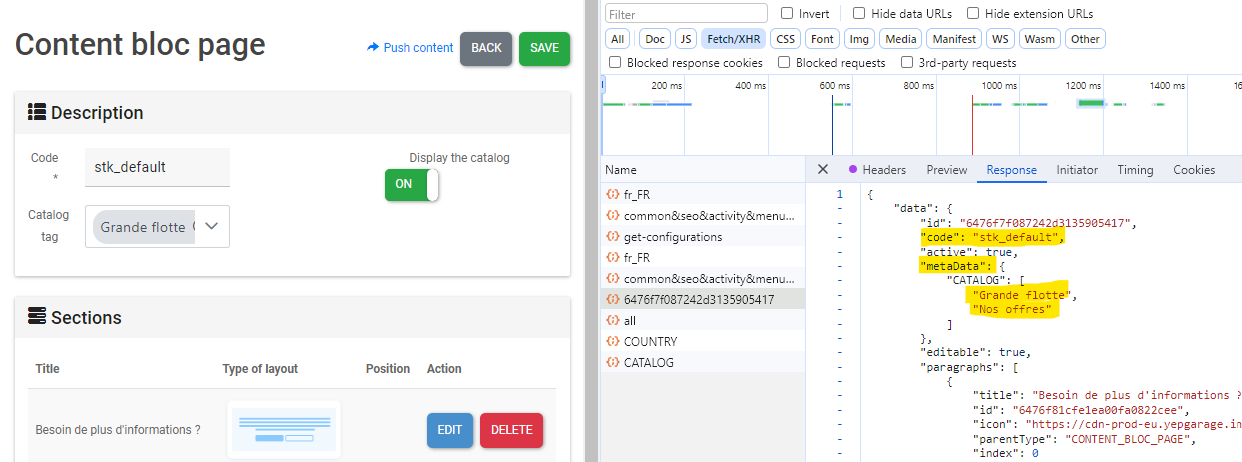
Task: Click the Push content share arrow icon
Action: coord(373,47)
